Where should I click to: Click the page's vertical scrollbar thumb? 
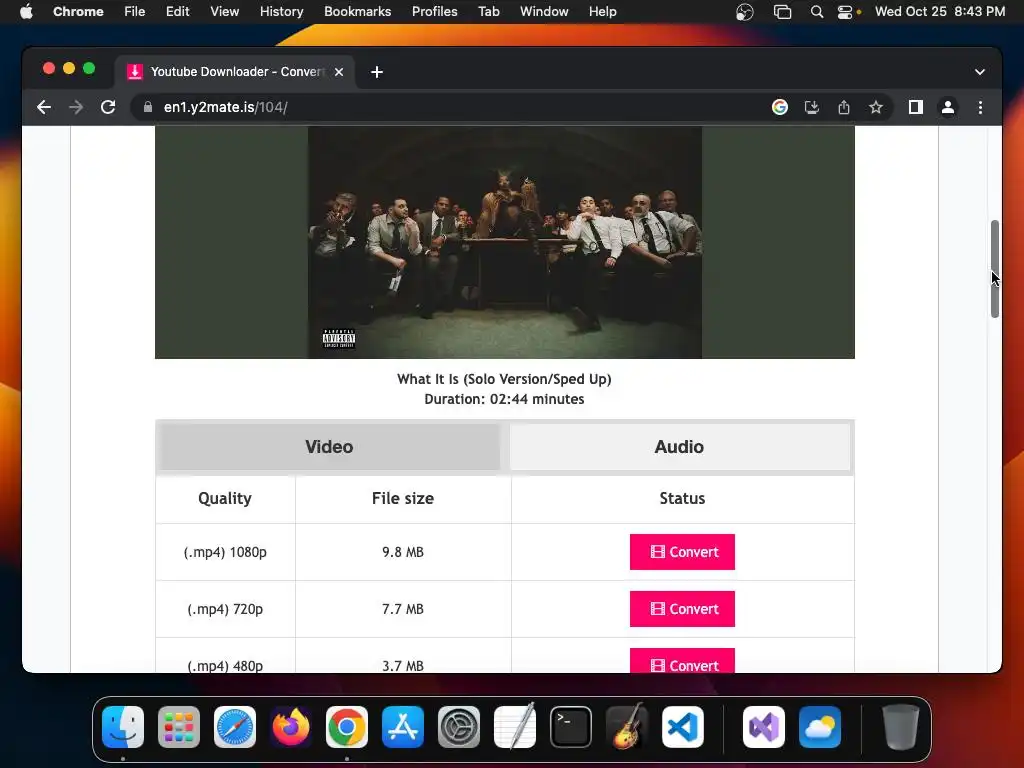pyautogui.click(x=995, y=269)
